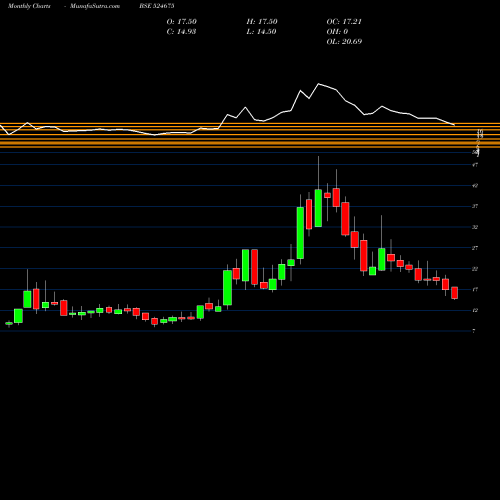
Task: Click the peak of the white indicator line
Action: pos(319,84)
